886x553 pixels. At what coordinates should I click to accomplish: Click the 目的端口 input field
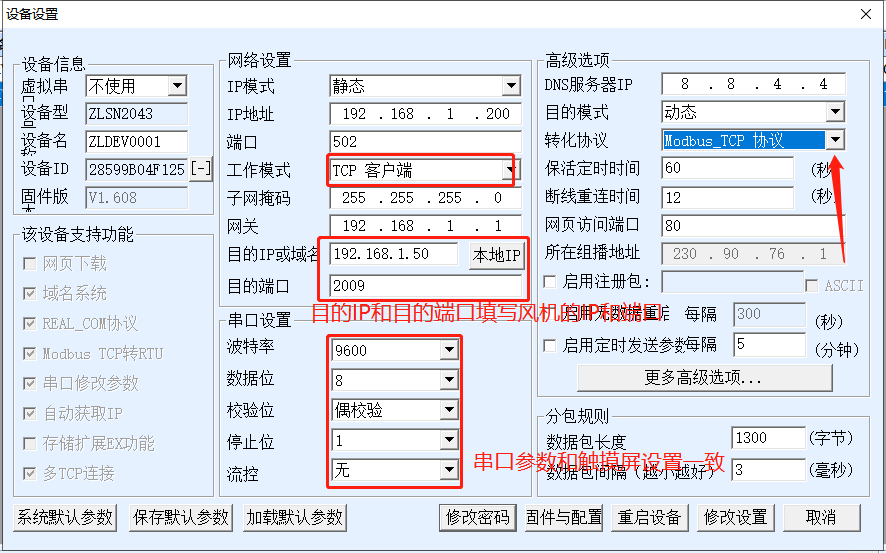pyautogui.click(x=424, y=286)
